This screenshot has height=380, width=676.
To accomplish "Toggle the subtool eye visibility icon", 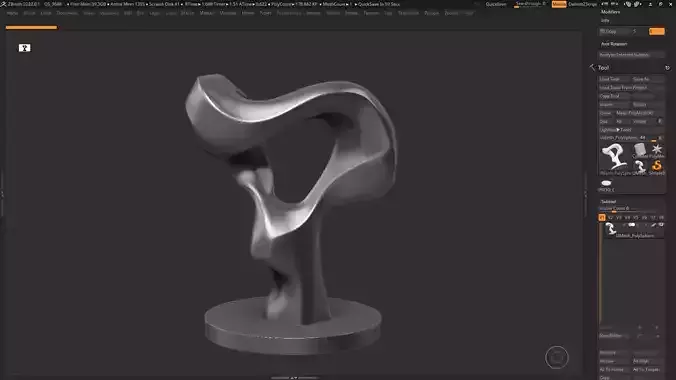I will pos(661,225).
